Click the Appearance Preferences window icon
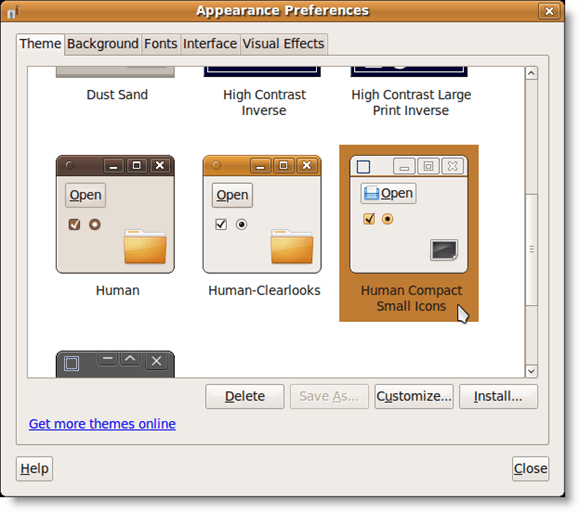 click(13, 12)
